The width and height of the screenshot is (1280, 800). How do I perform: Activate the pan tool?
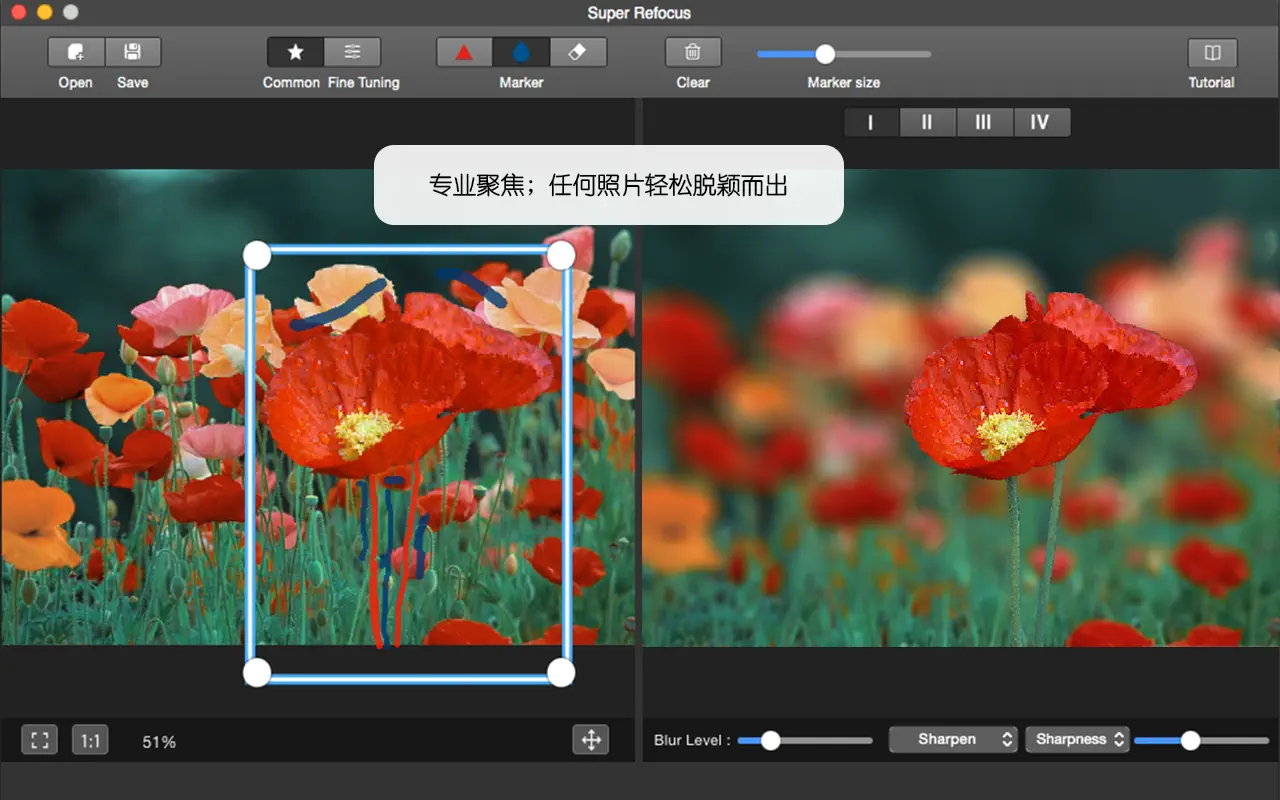tap(591, 740)
